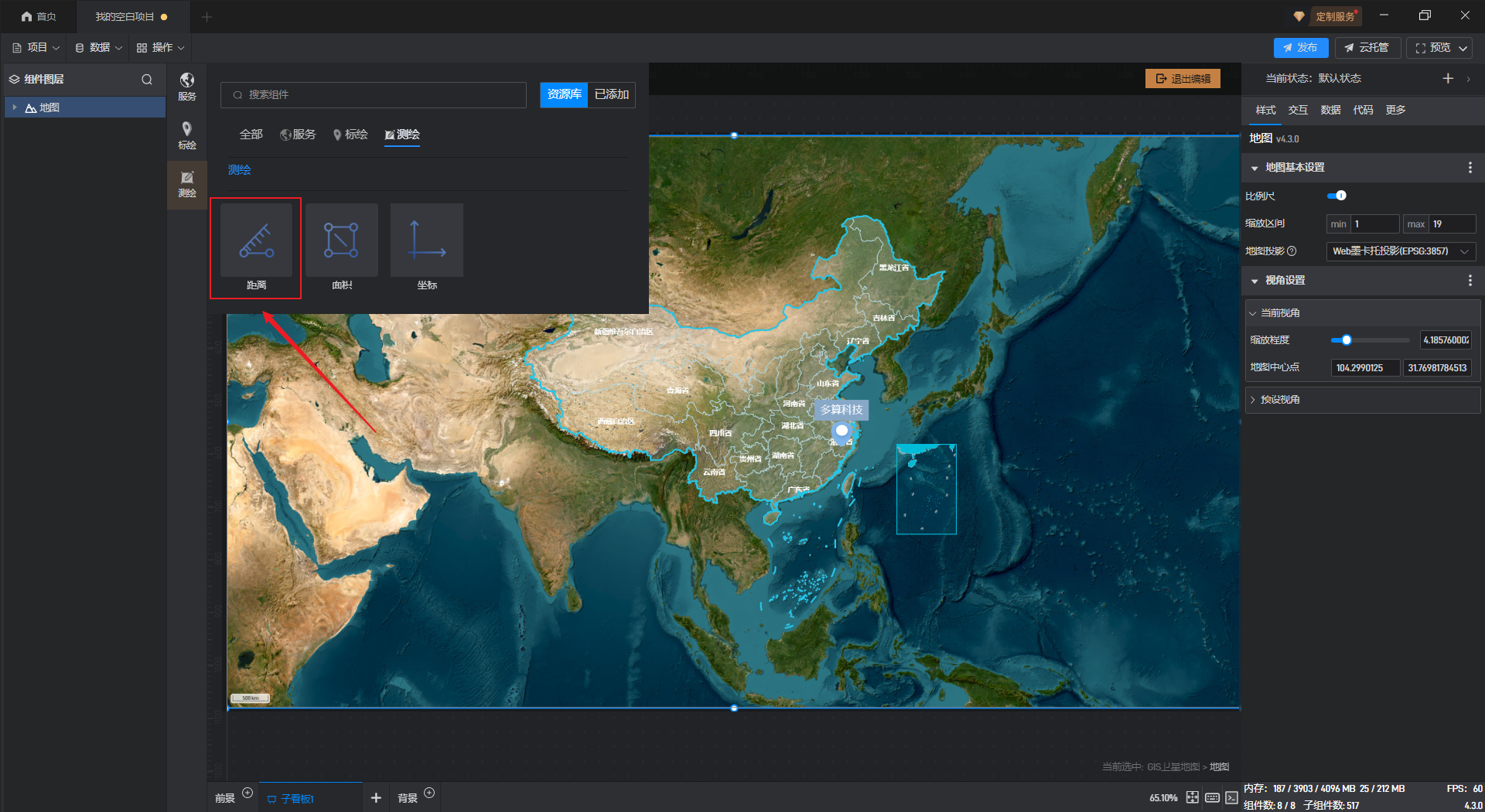Switch to 服务 component filter tab

click(x=299, y=135)
